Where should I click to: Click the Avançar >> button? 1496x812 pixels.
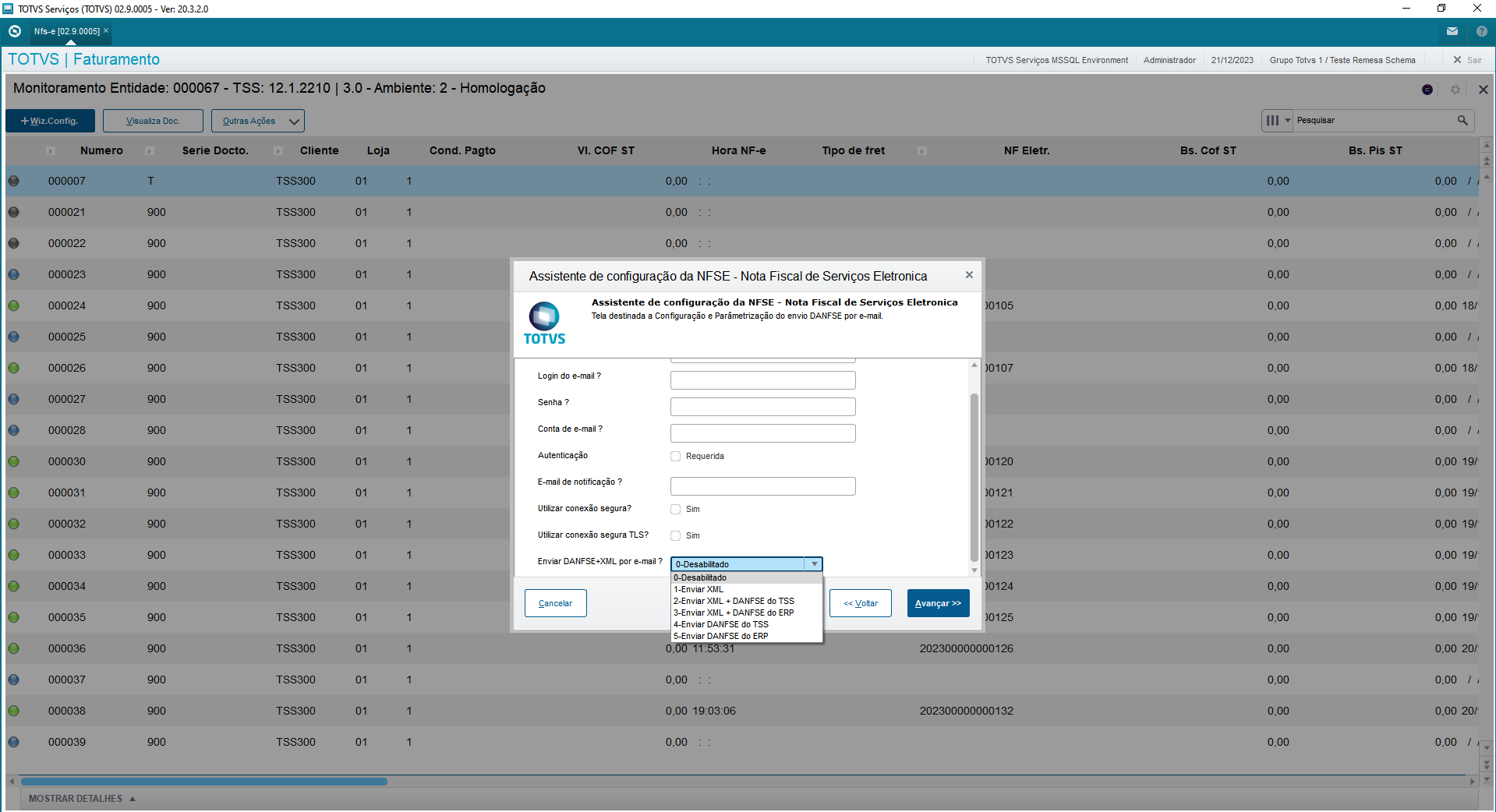[939, 603]
